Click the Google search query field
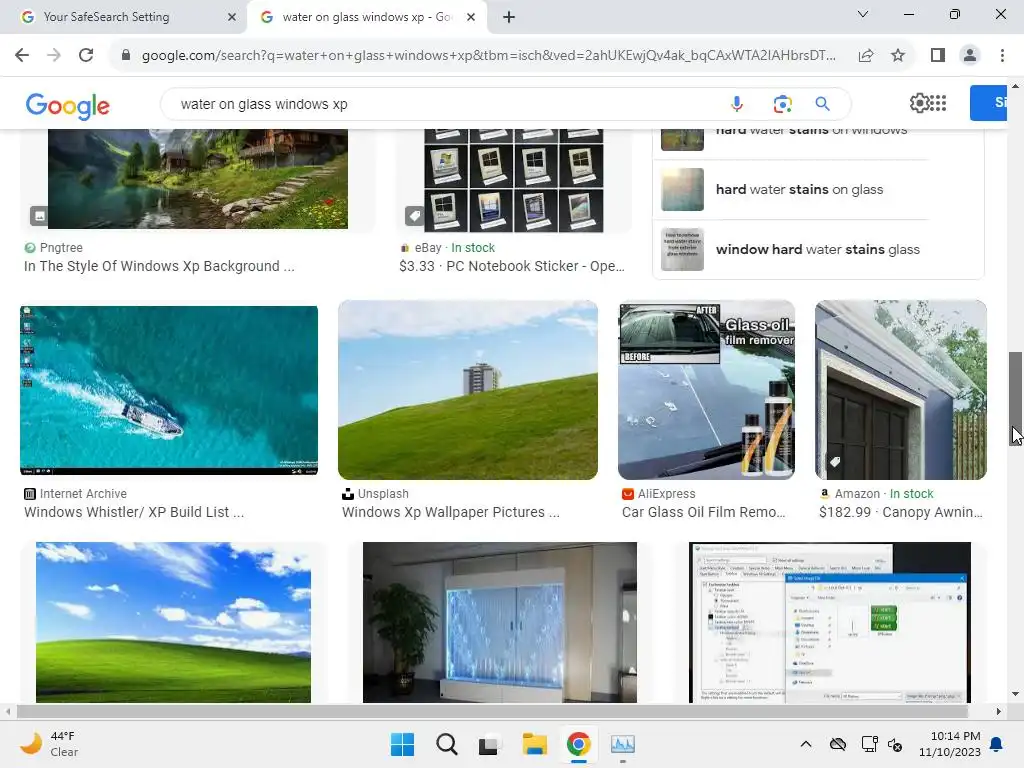The width and height of the screenshot is (1024, 768). click(x=444, y=104)
